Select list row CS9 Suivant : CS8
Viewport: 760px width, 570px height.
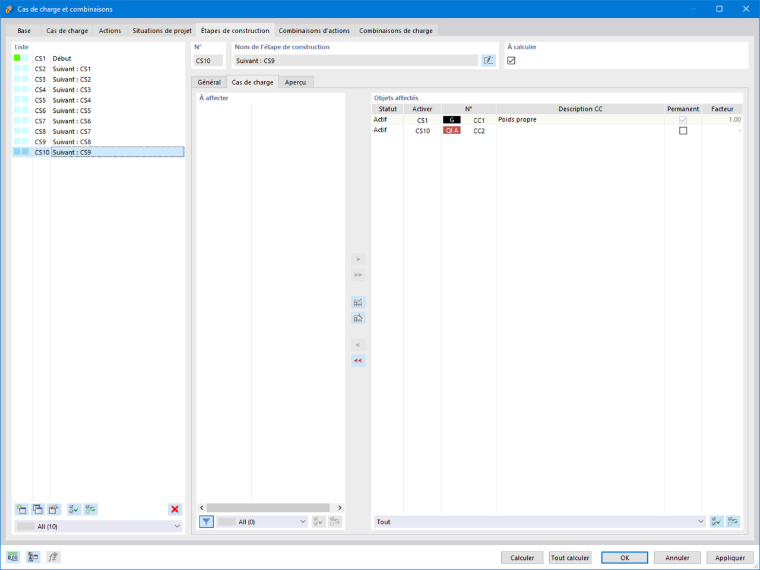[x=98, y=142]
